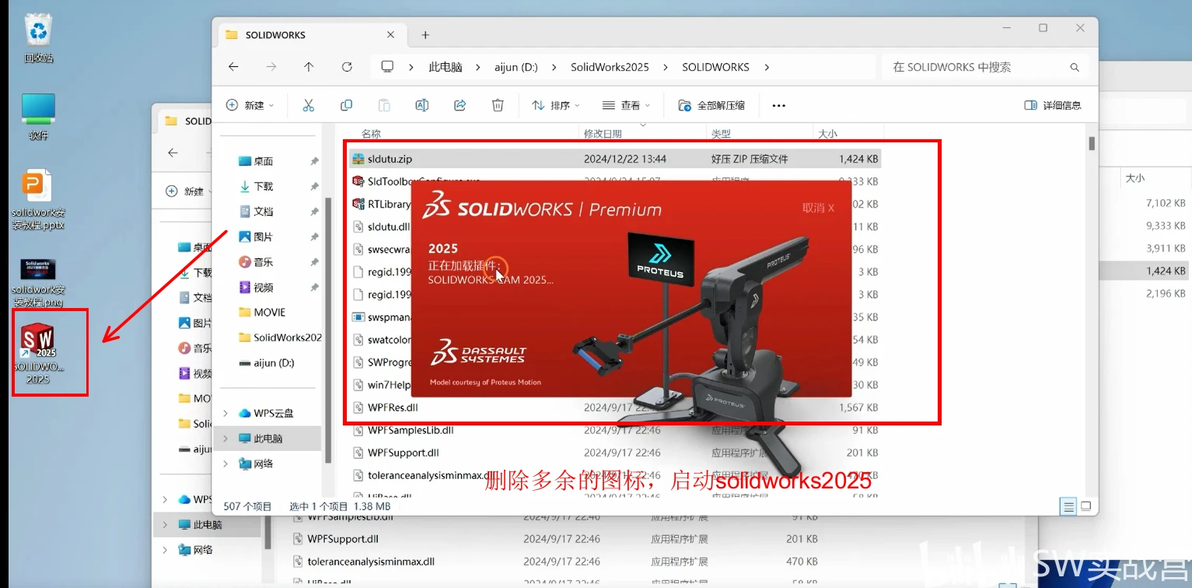Viewport: 1192px width, 588px height.
Task: Expand WPS云盘 in front window sidebar
Action: pos(226,413)
